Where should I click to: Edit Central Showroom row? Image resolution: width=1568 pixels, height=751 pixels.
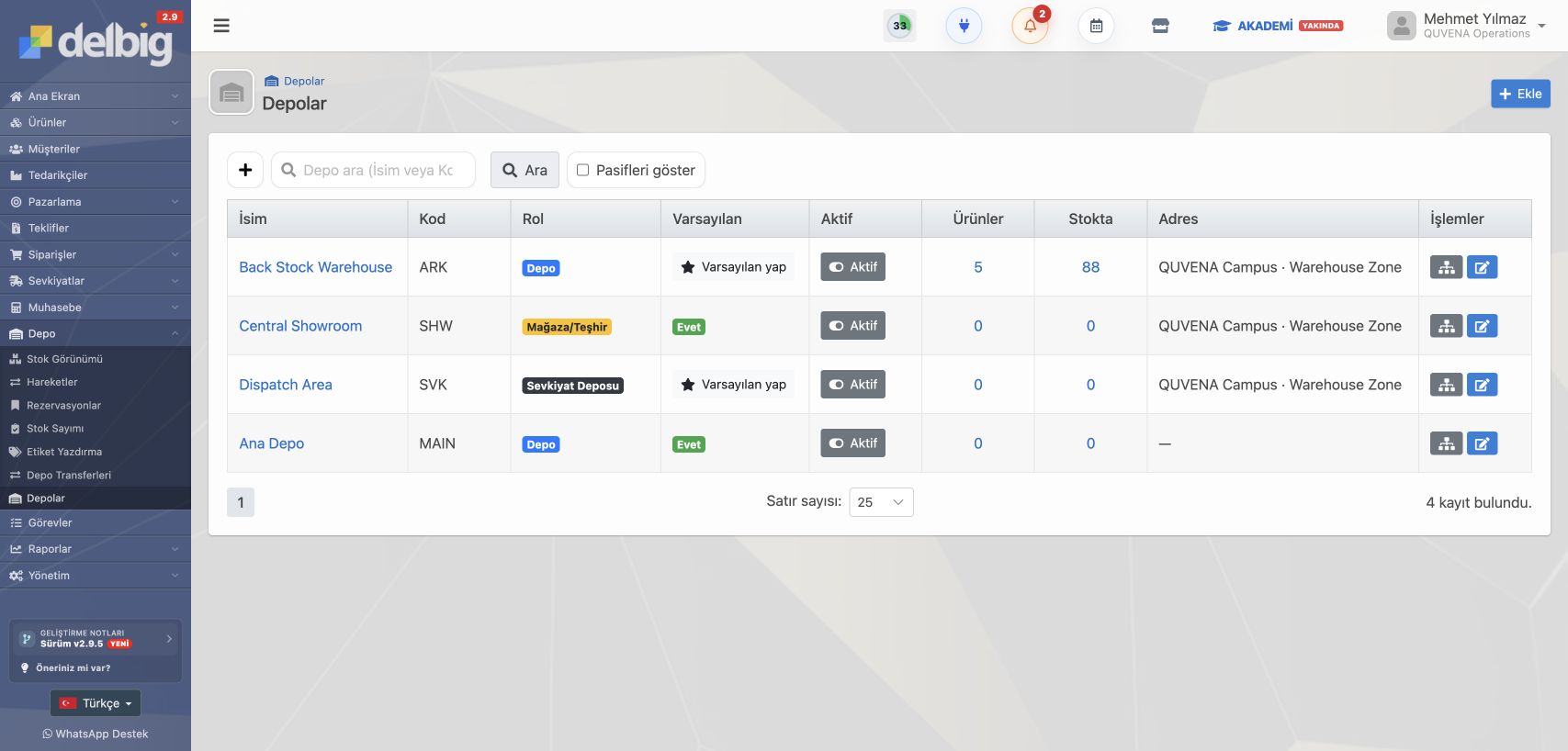click(1482, 326)
